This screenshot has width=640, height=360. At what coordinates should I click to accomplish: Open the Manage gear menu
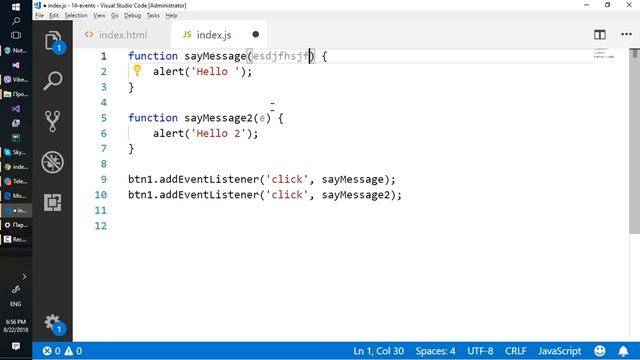(x=53, y=322)
